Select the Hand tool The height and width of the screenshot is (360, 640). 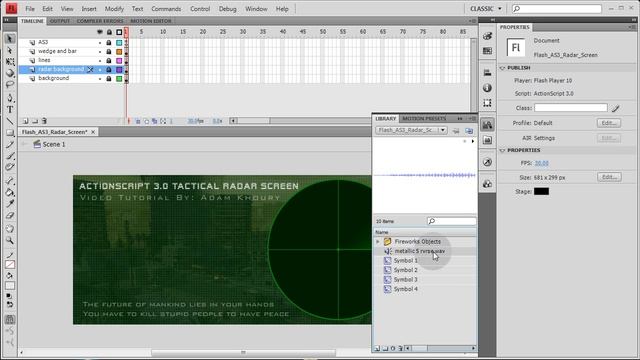(10, 229)
